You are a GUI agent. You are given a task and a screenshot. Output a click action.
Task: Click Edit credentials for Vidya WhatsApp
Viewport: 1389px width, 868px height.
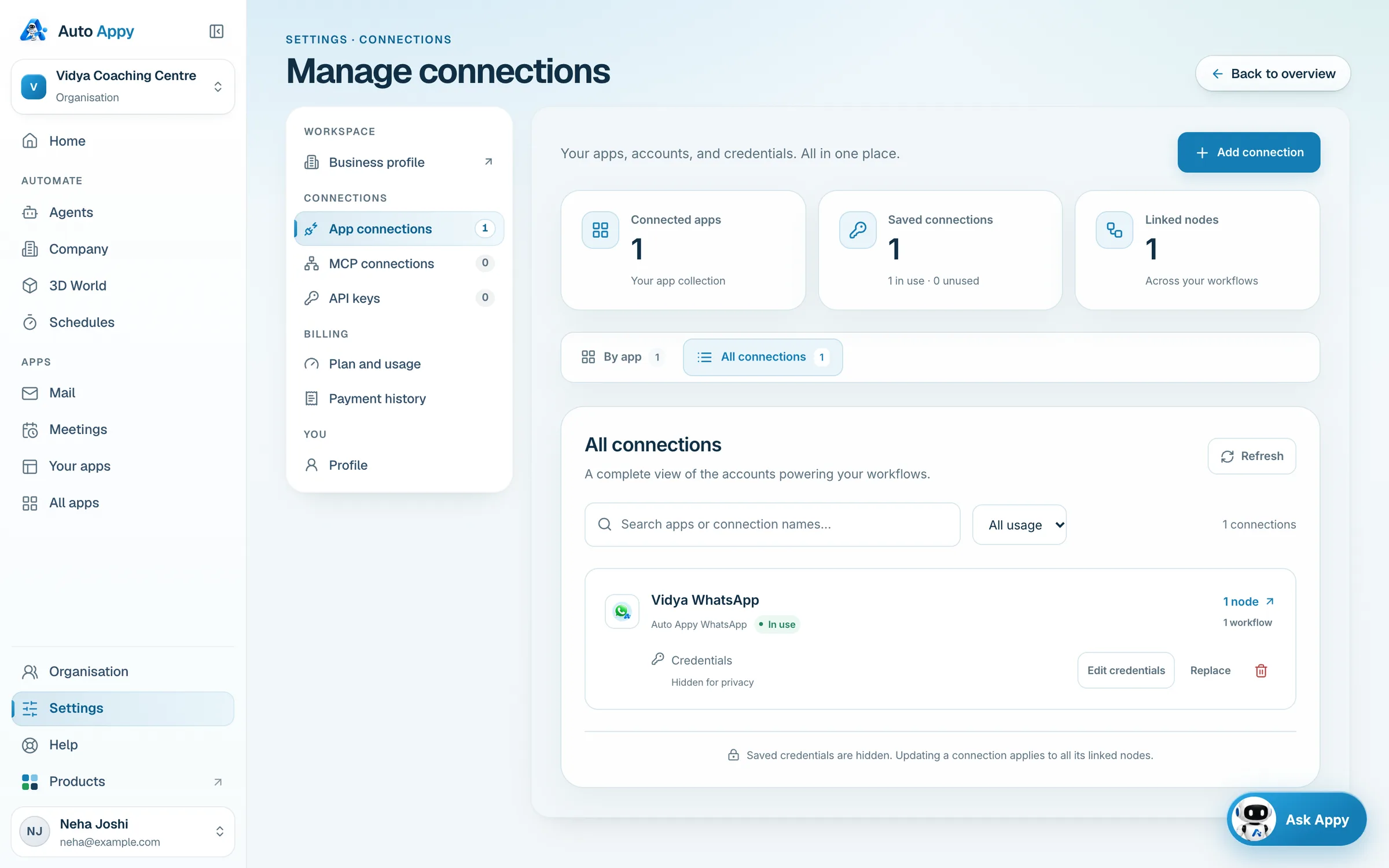click(1126, 671)
